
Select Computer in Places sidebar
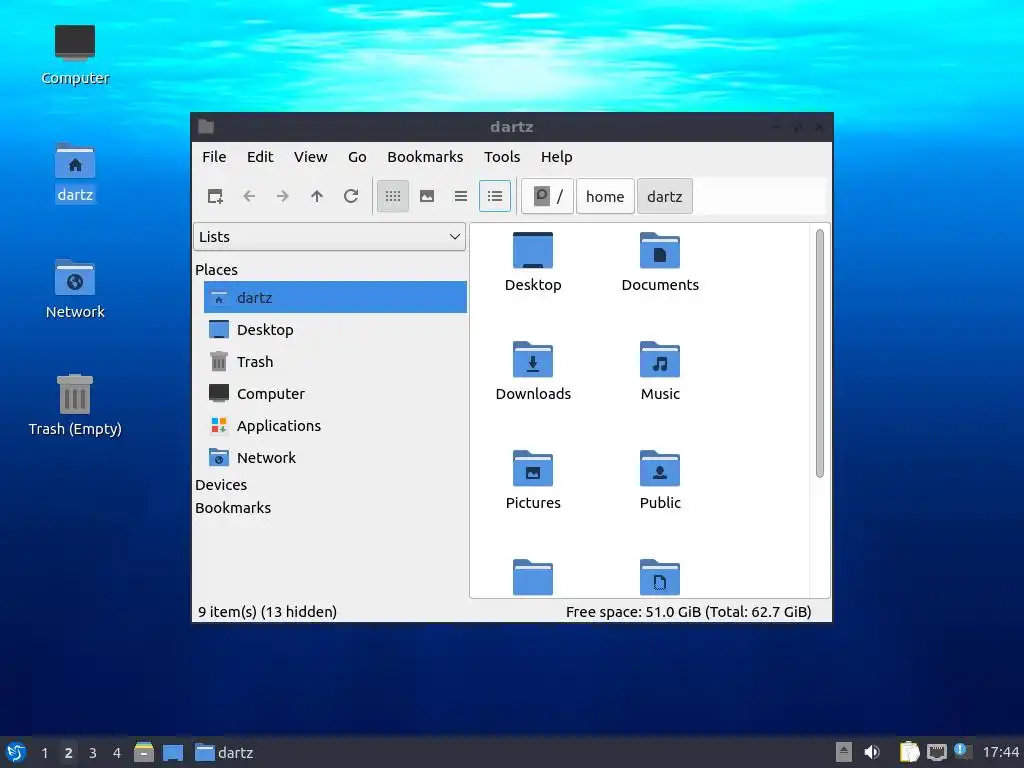point(335,393)
